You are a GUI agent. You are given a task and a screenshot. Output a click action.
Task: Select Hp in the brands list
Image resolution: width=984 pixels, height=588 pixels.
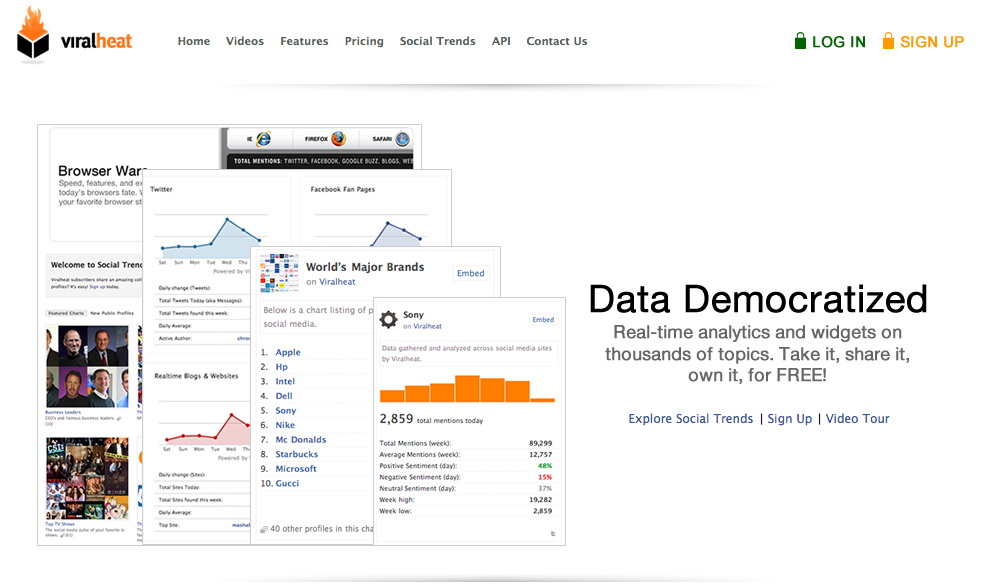[x=281, y=366]
